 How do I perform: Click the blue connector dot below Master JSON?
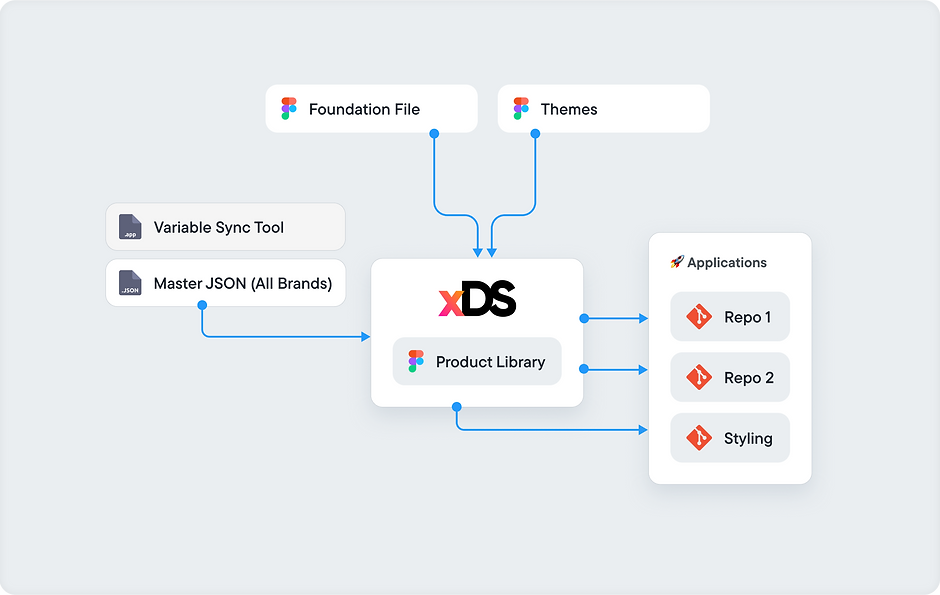point(202,306)
